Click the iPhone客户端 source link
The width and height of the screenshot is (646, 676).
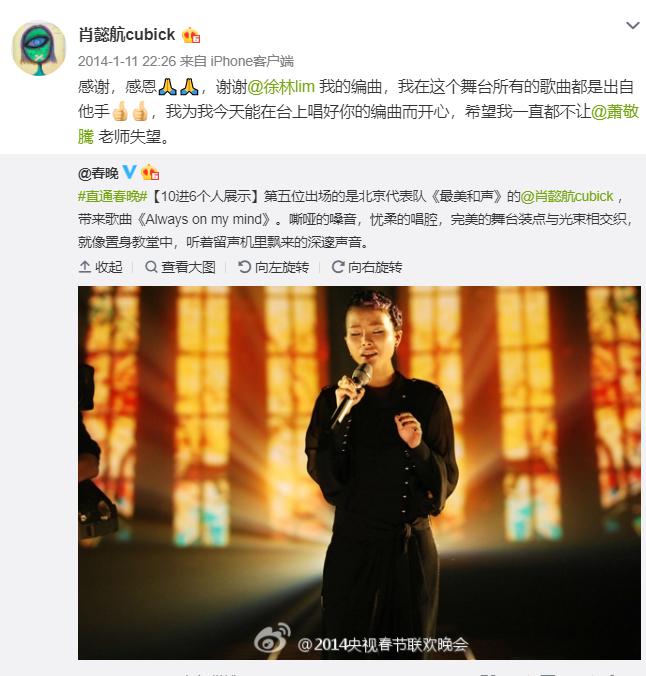point(252,61)
